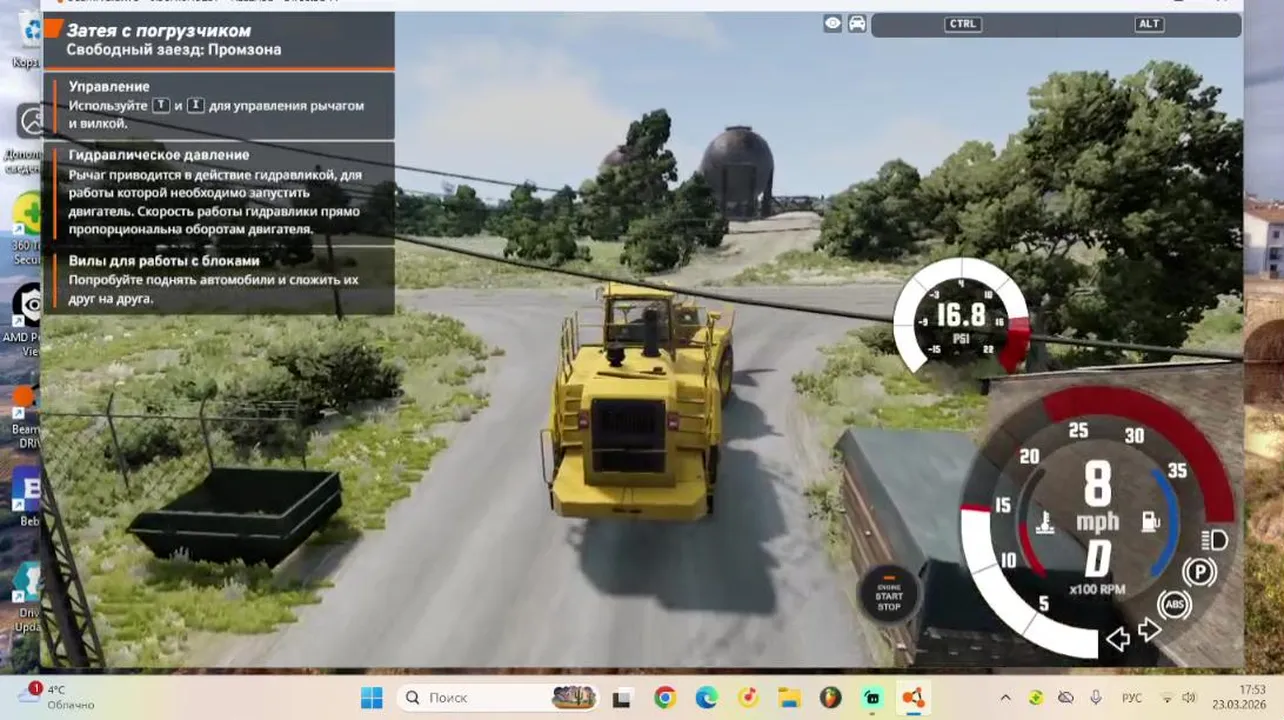Click the fuel pump icon on gauge
The width and height of the screenshot is (1284, 720).
pos(1151,521)
